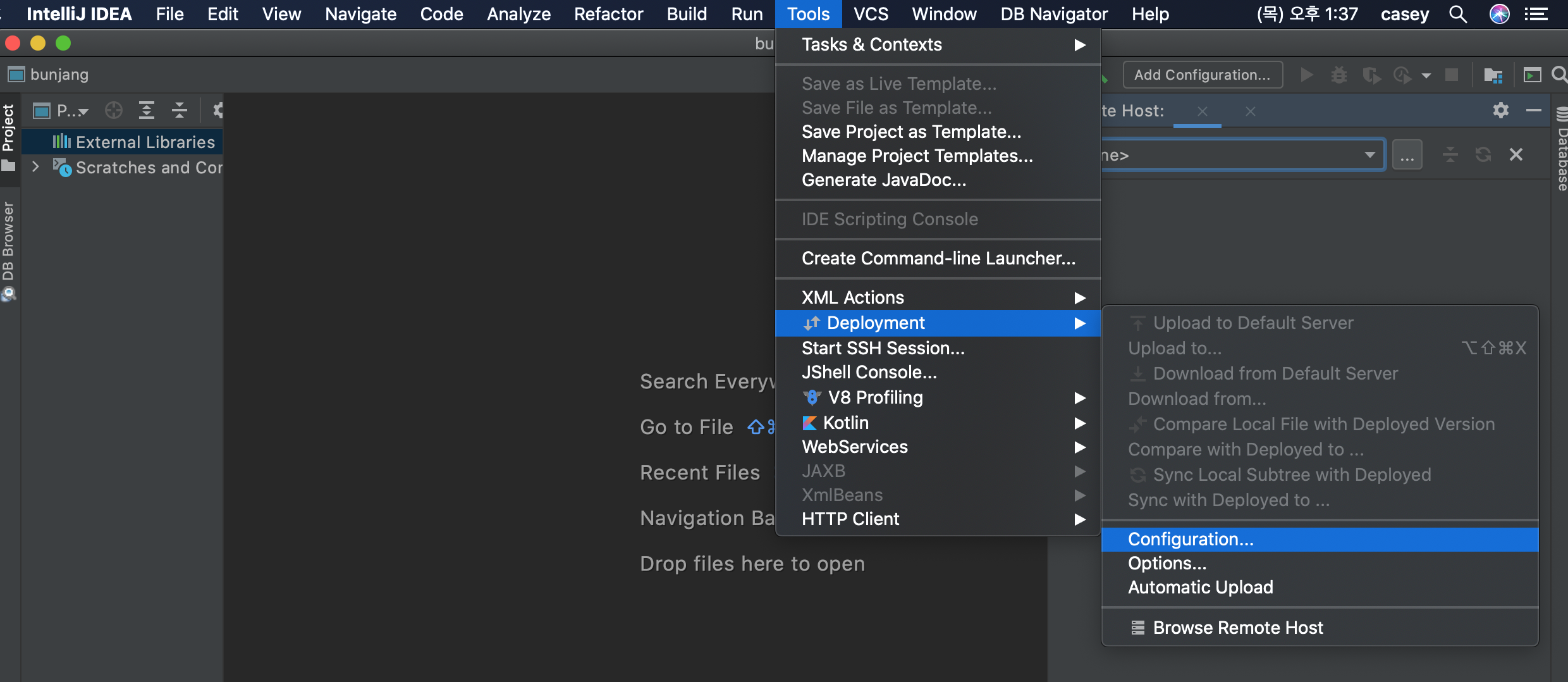Open the Window menu
The image size is (1568, 682).
(x=944, y=14)
